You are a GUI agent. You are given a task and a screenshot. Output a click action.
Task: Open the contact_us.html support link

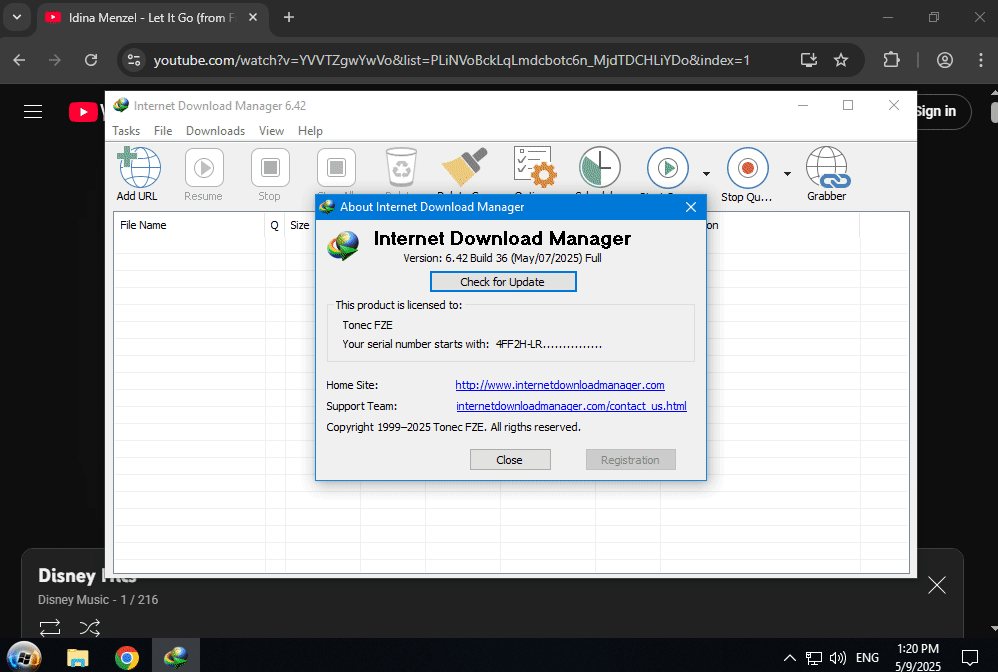pyautogui.click(x=571, y=406)
